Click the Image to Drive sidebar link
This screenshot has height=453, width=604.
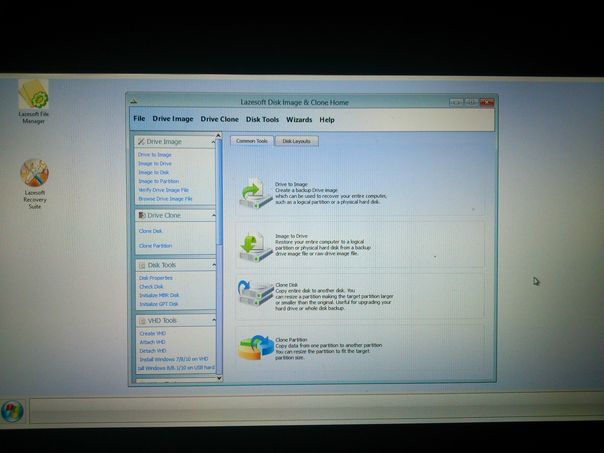(155, 163)
